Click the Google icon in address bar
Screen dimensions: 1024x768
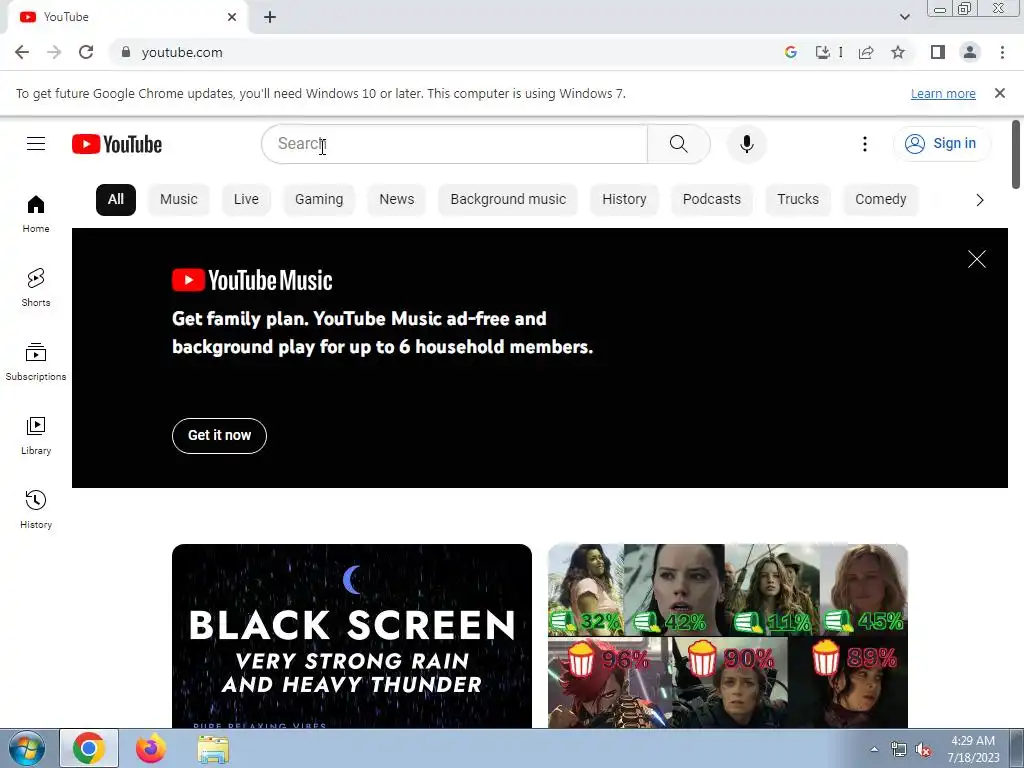[791, 52]
